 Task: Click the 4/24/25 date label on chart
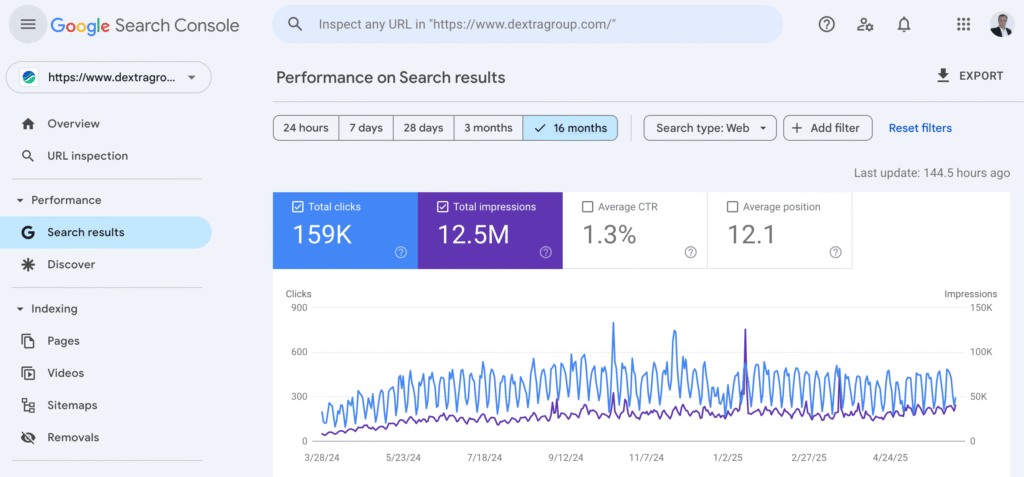[x=890, y=457]
